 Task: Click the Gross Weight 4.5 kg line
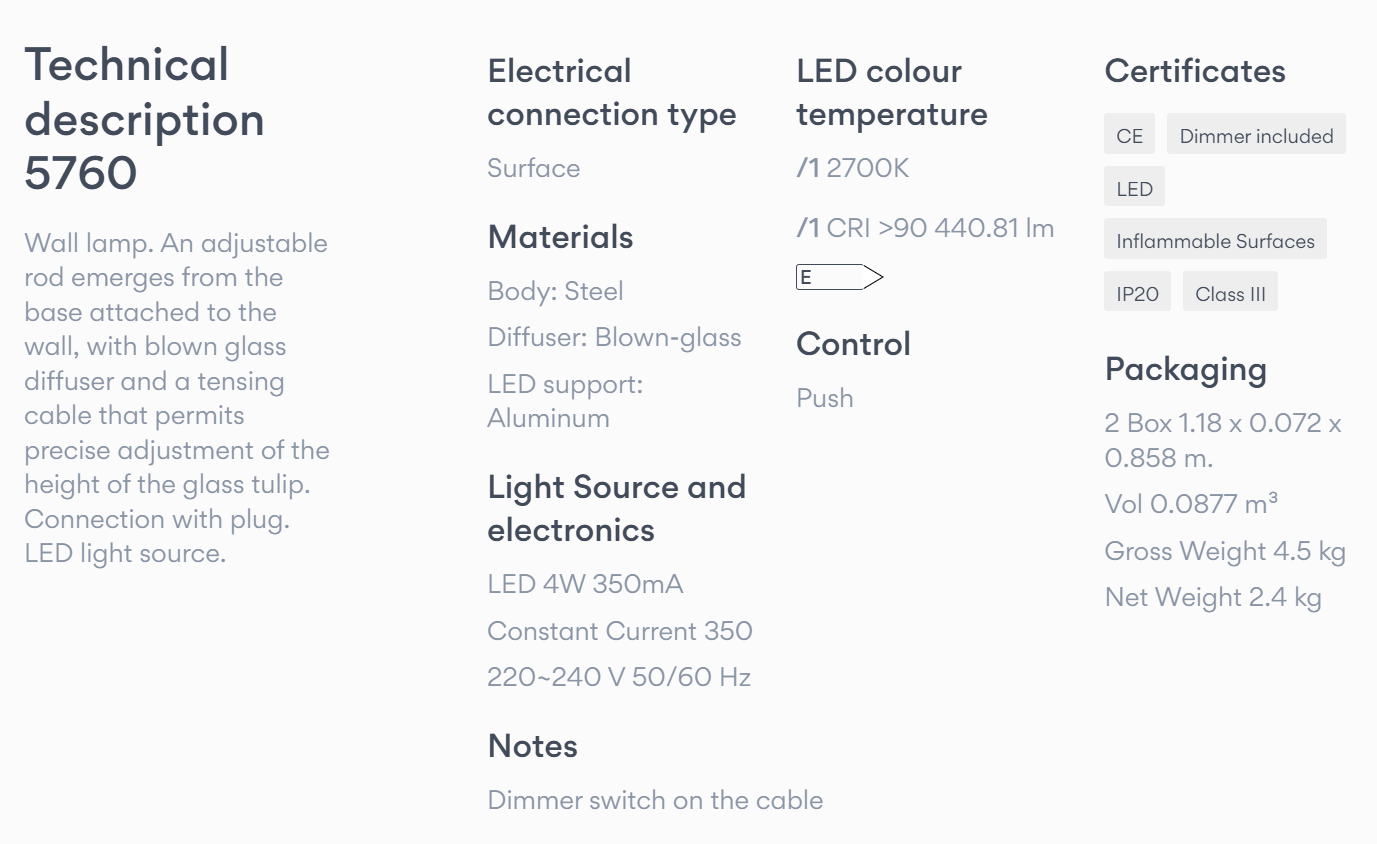click(x=1225, y=551)
